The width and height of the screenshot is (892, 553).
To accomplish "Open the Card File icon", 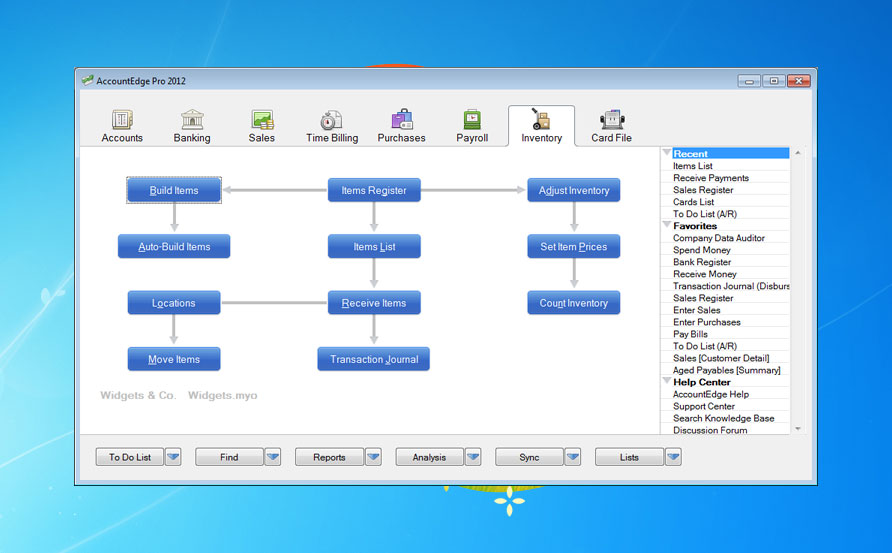I will coord(612,119).
